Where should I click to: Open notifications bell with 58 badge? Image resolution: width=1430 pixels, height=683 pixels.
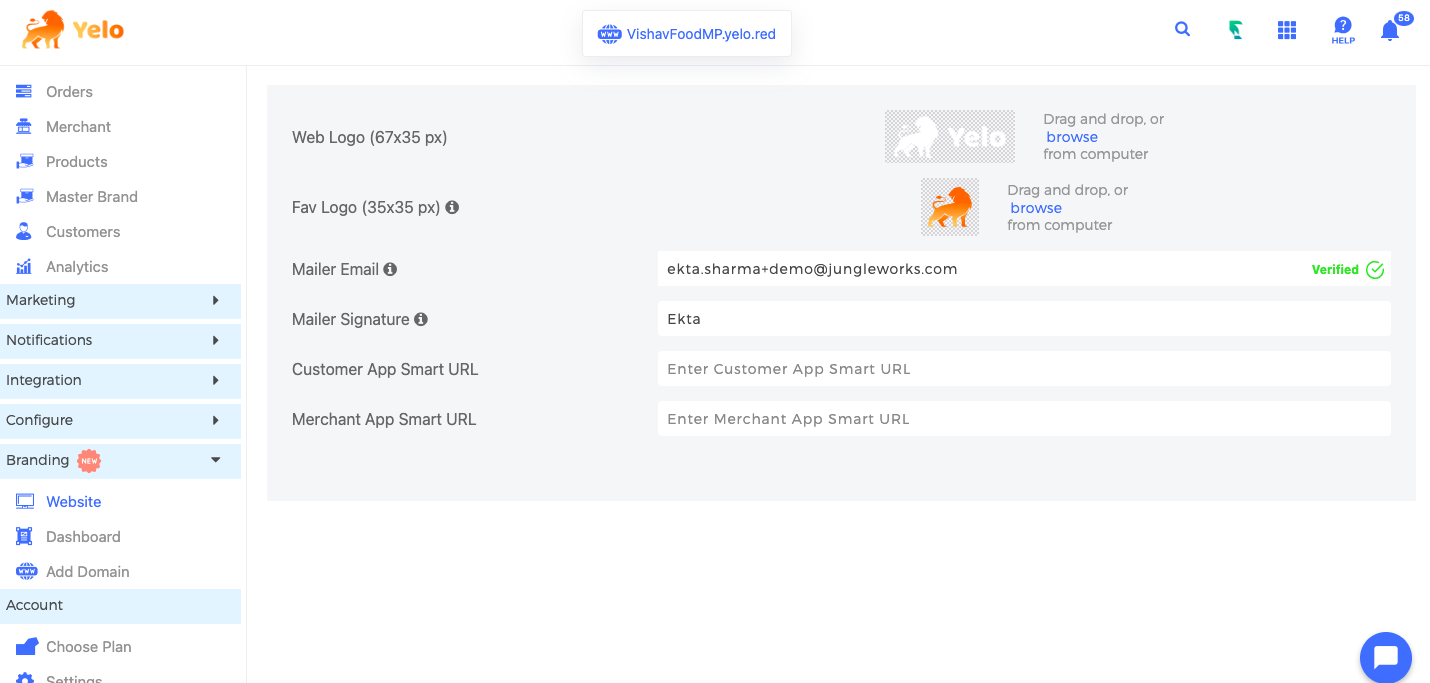1390,30
